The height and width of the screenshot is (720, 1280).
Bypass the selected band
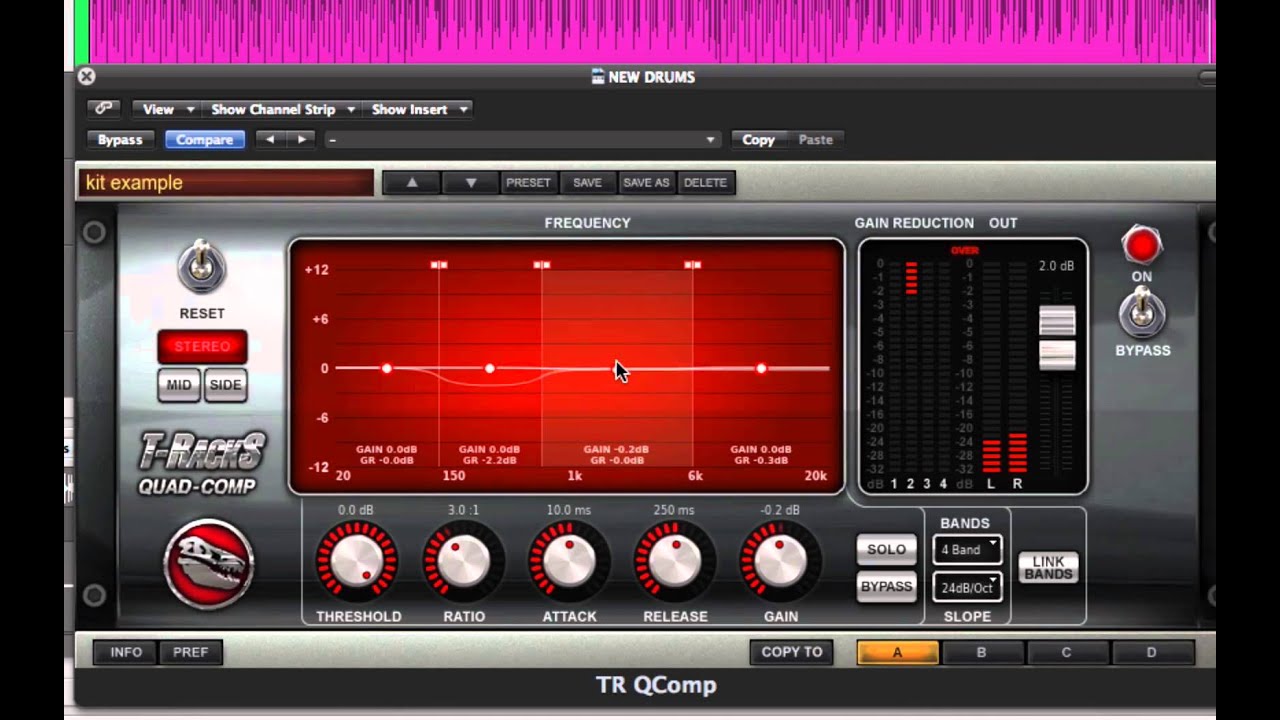coord(886,587)
